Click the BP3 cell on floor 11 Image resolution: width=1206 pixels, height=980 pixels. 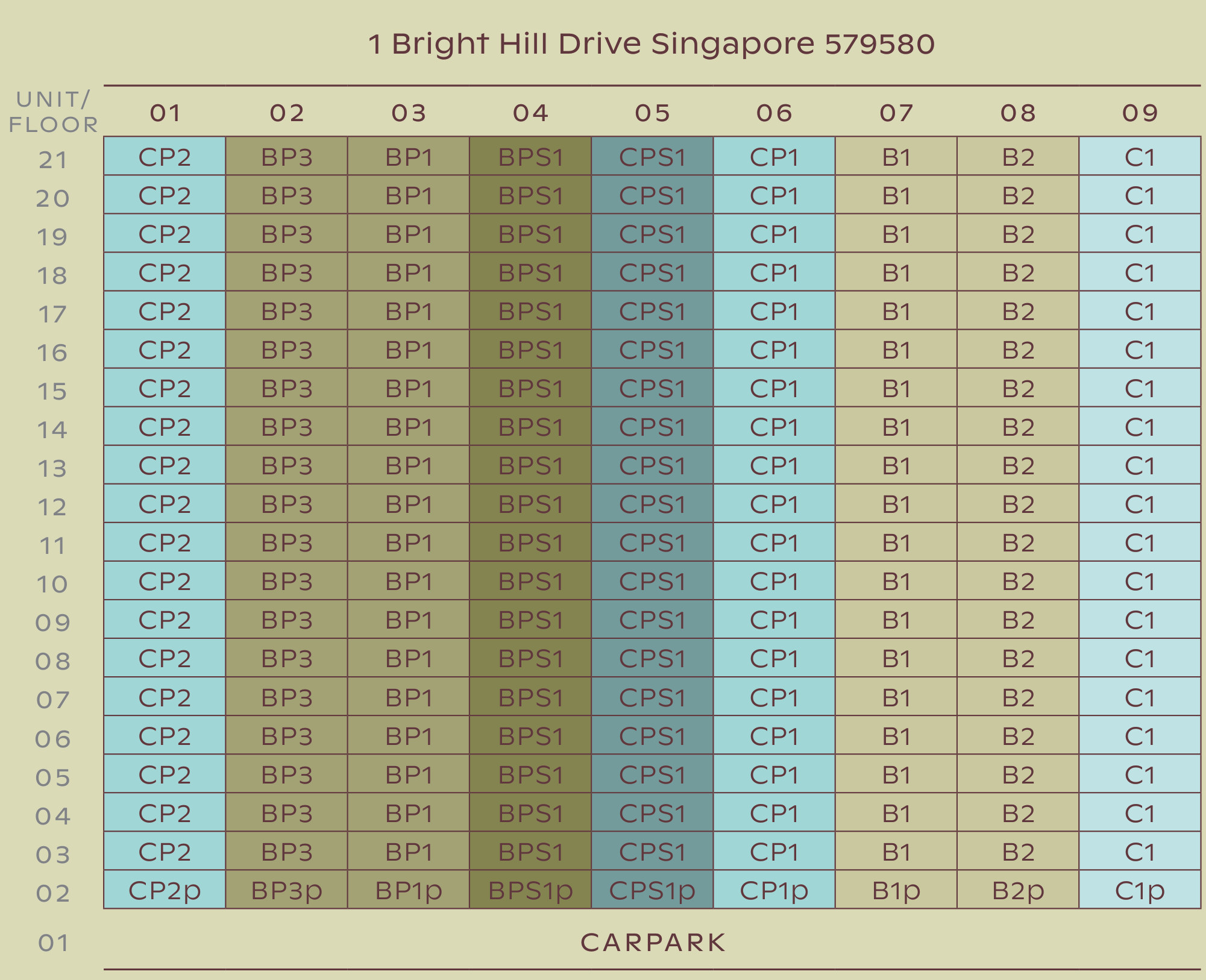tap(286, 542)
